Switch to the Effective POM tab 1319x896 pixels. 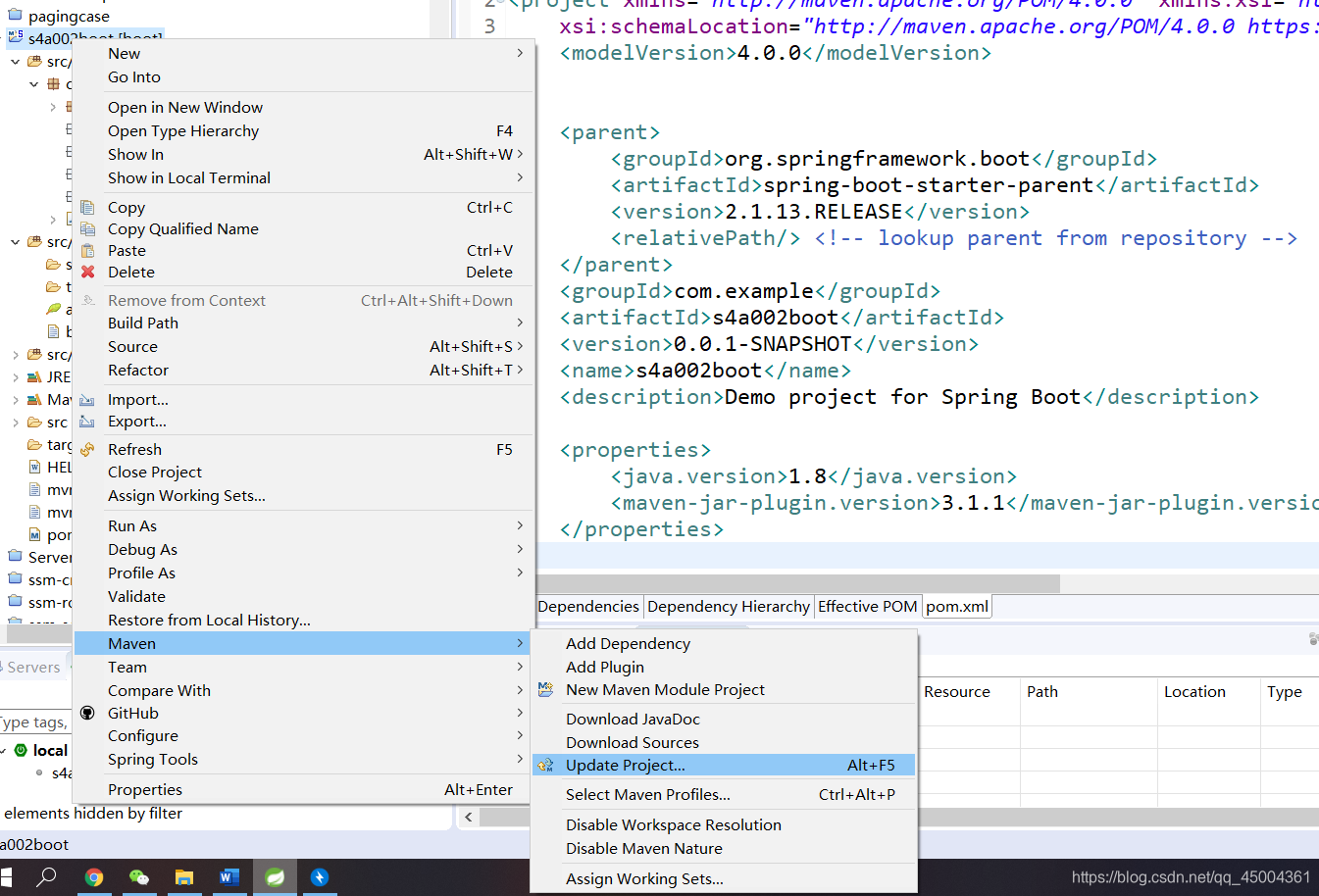[868, 607]
